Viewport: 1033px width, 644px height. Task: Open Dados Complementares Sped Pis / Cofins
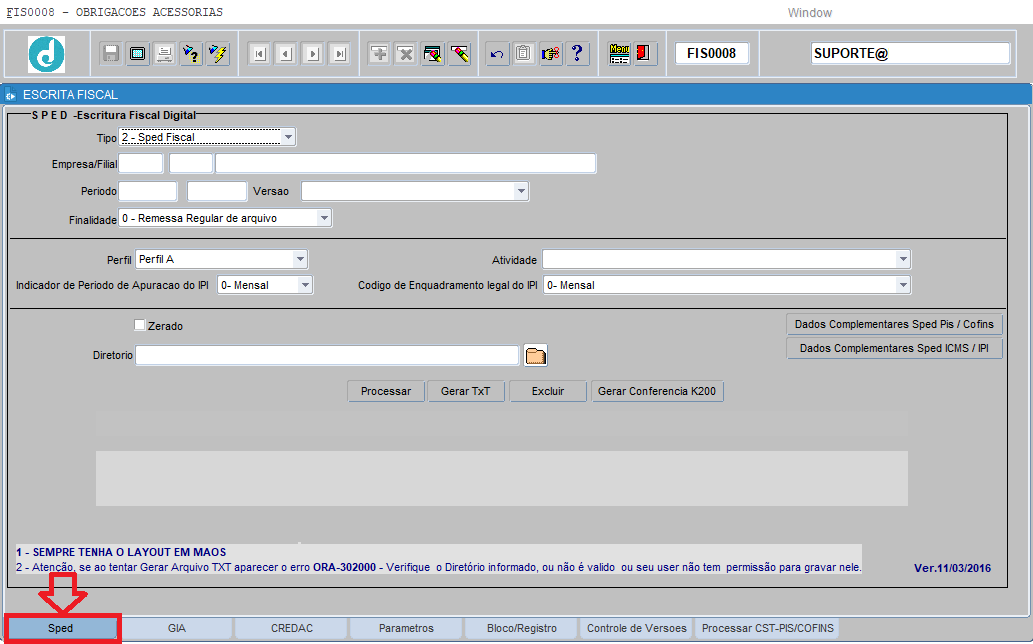[894, 324]
